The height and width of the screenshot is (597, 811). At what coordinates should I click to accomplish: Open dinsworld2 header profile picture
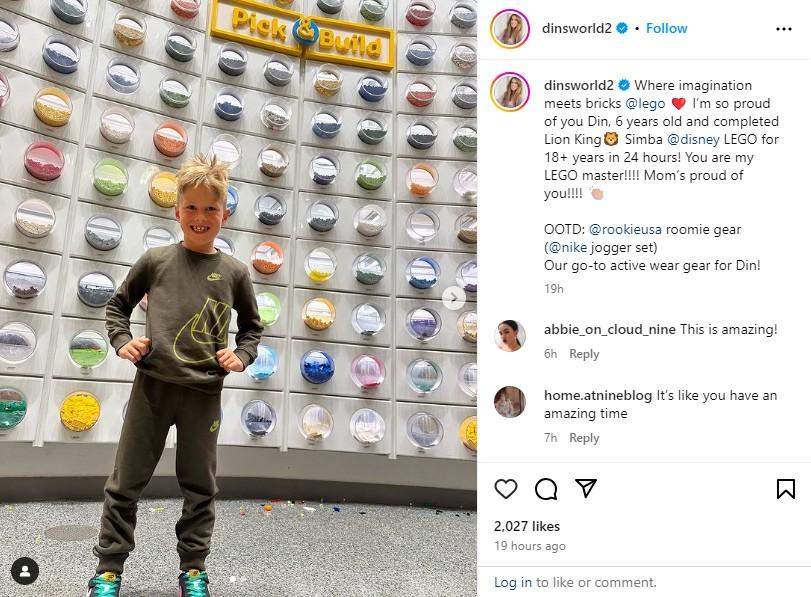510,28
